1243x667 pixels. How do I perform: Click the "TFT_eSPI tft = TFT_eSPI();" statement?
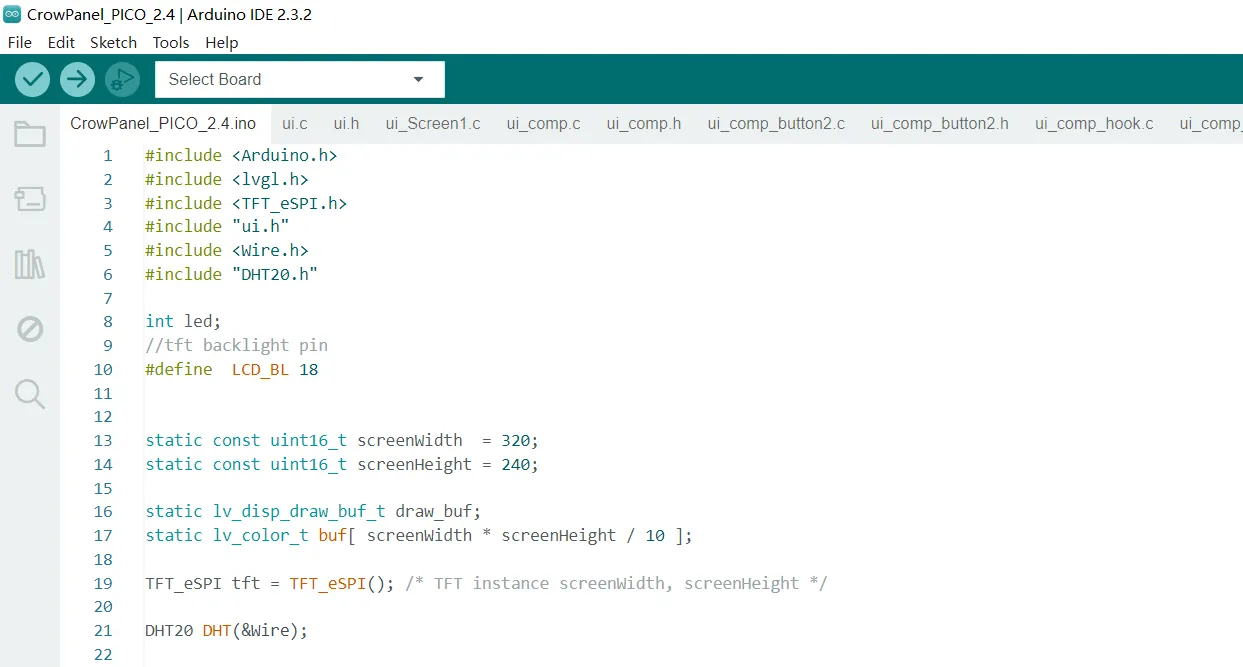[270, 584]
